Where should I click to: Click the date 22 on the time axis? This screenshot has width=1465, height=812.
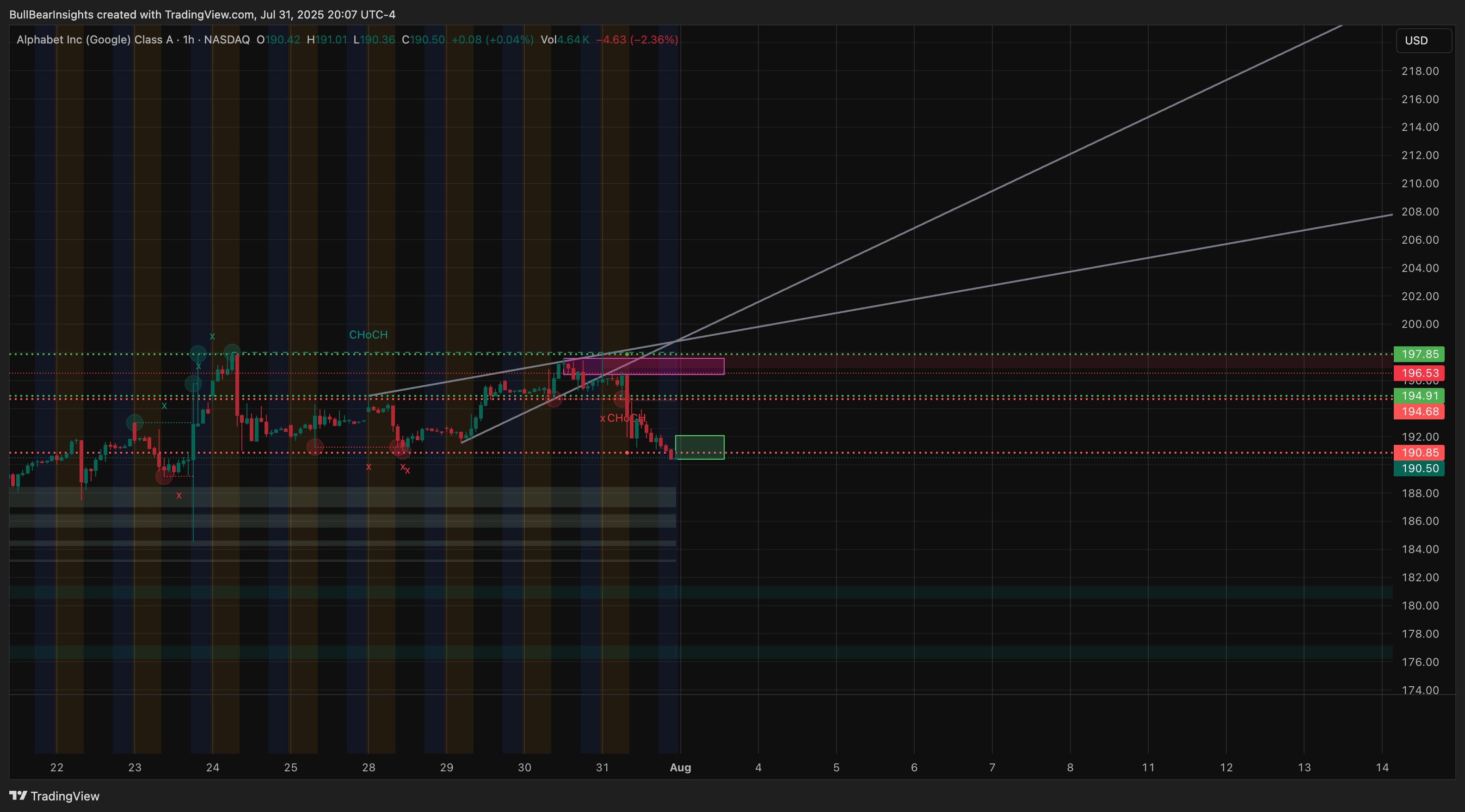pos(56,768)
